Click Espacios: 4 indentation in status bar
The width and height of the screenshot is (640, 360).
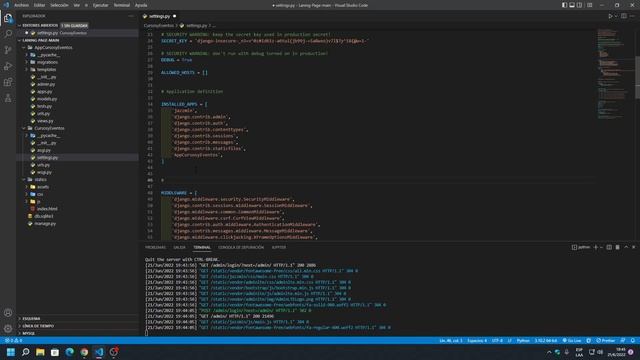pyautogui.click(x=477, y=340)
